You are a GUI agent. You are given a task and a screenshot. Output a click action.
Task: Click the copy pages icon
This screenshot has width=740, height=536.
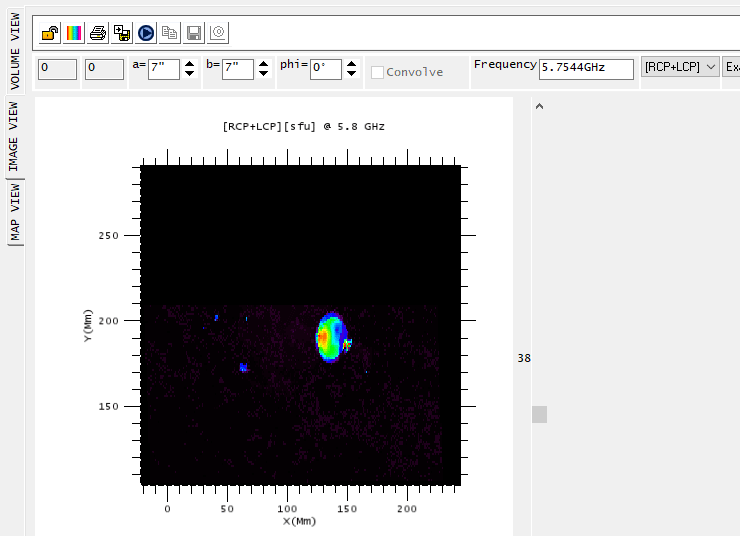[170, 33]
